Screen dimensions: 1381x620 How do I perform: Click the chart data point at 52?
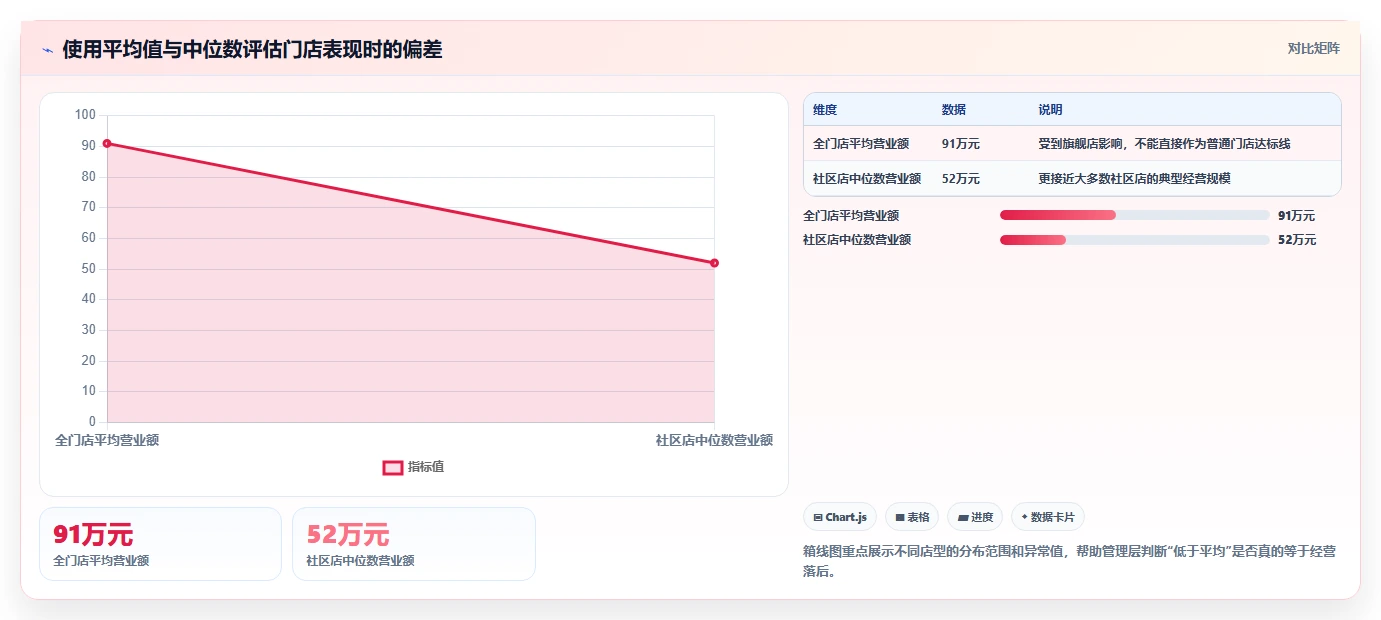[x=714, y=263]
